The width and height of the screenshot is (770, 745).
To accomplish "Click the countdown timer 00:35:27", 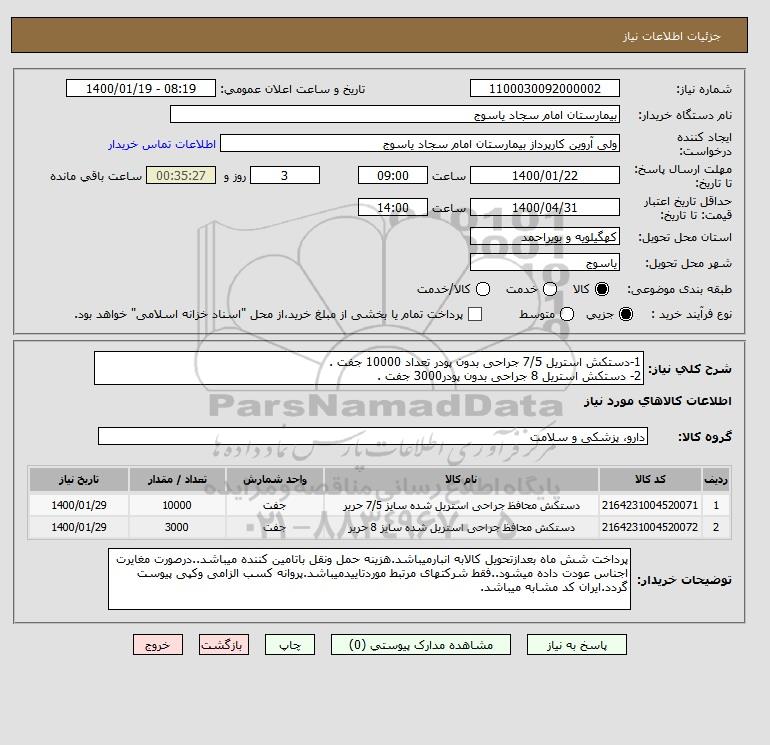I will [x=181, y=175].
